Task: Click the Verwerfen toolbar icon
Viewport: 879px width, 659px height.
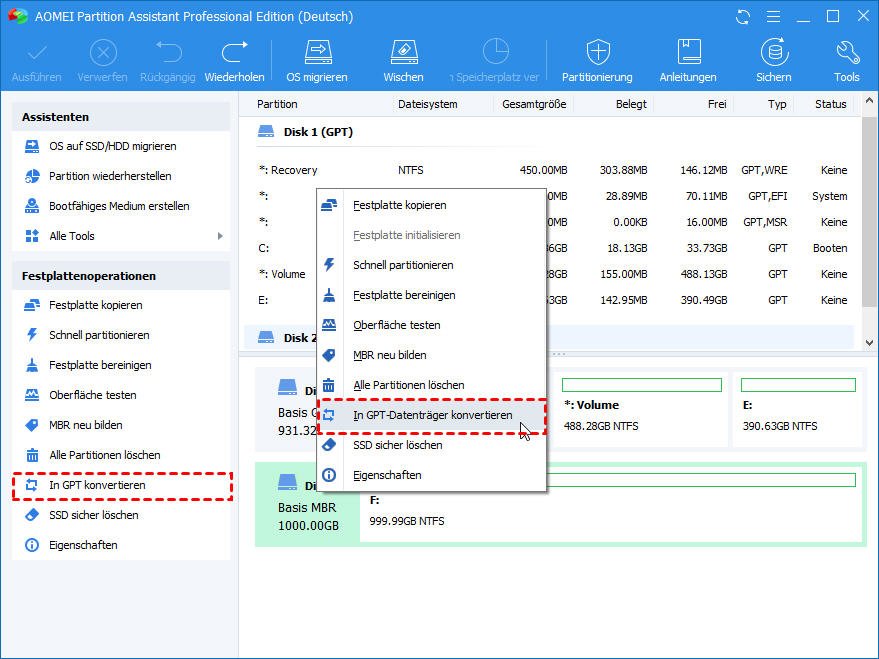Action: tap(103, 53)
